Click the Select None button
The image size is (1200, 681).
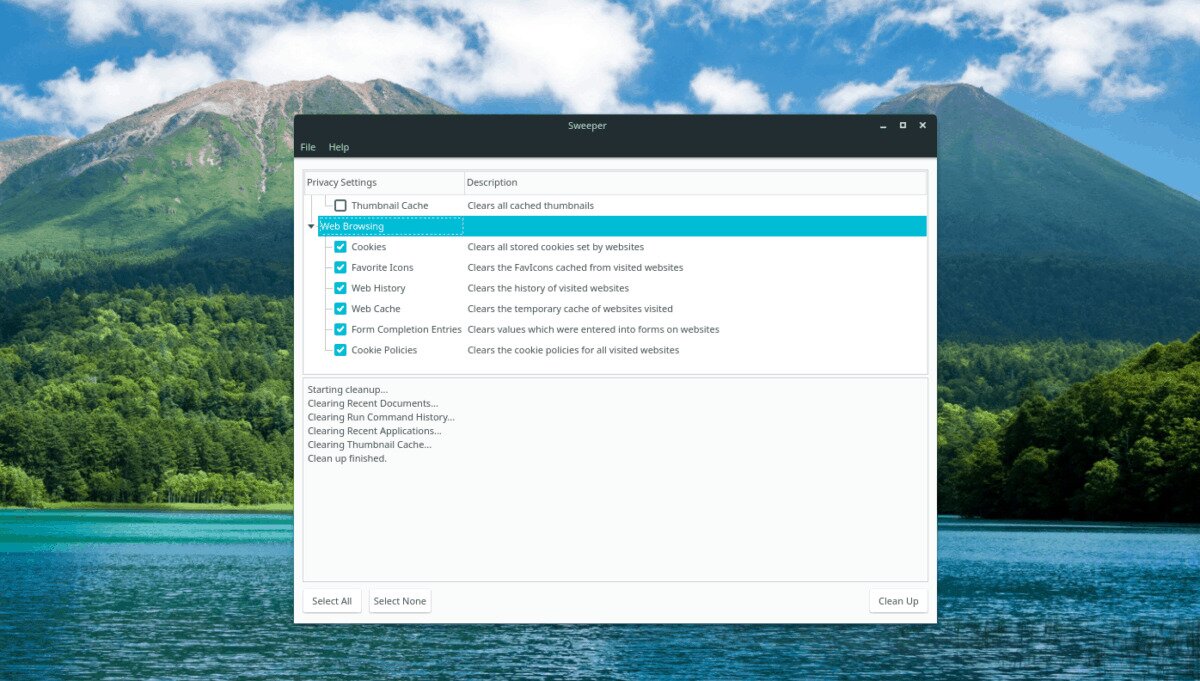[400, 601]
